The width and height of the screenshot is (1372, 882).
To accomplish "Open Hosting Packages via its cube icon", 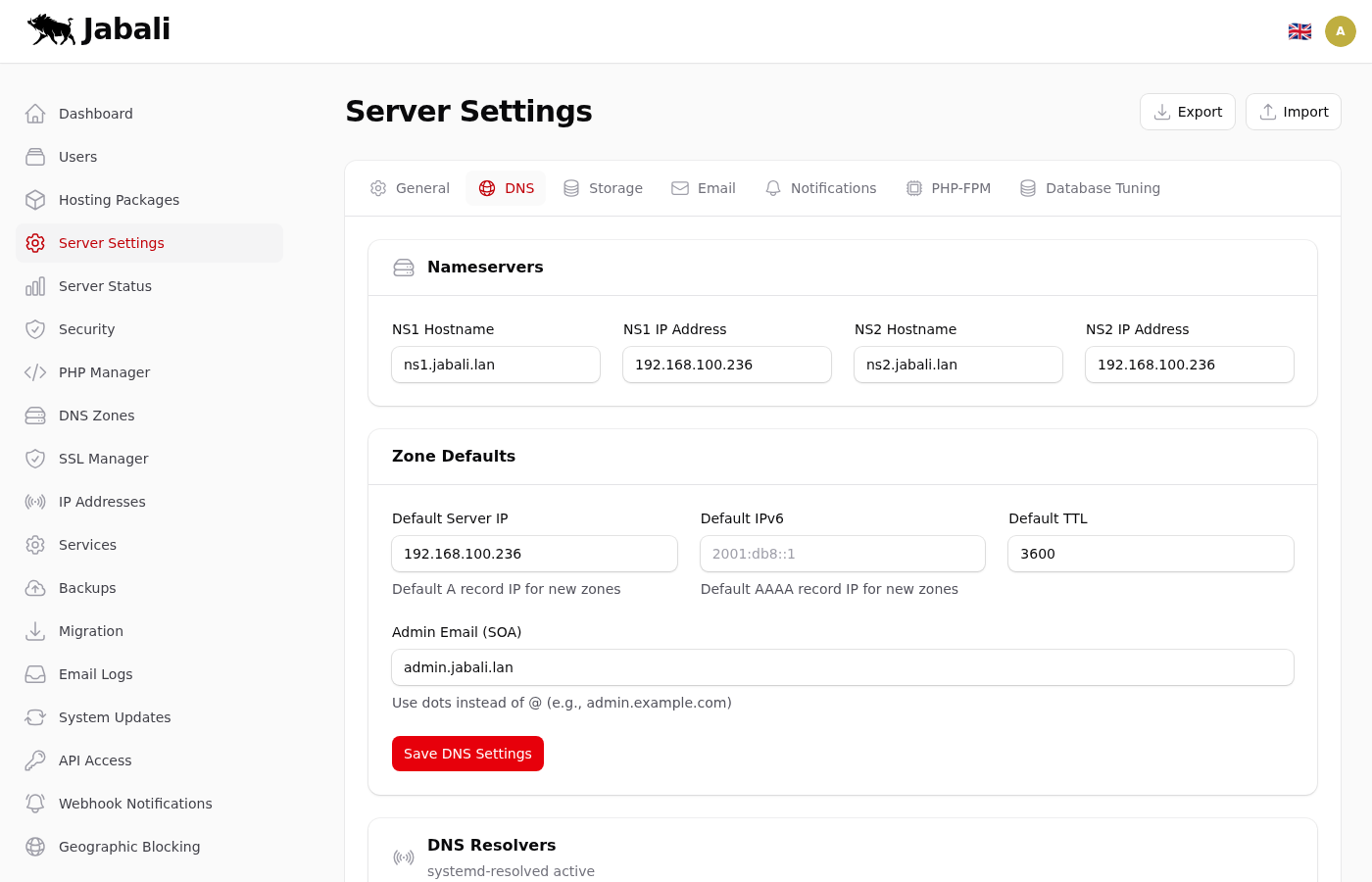I will coord(35,200).
